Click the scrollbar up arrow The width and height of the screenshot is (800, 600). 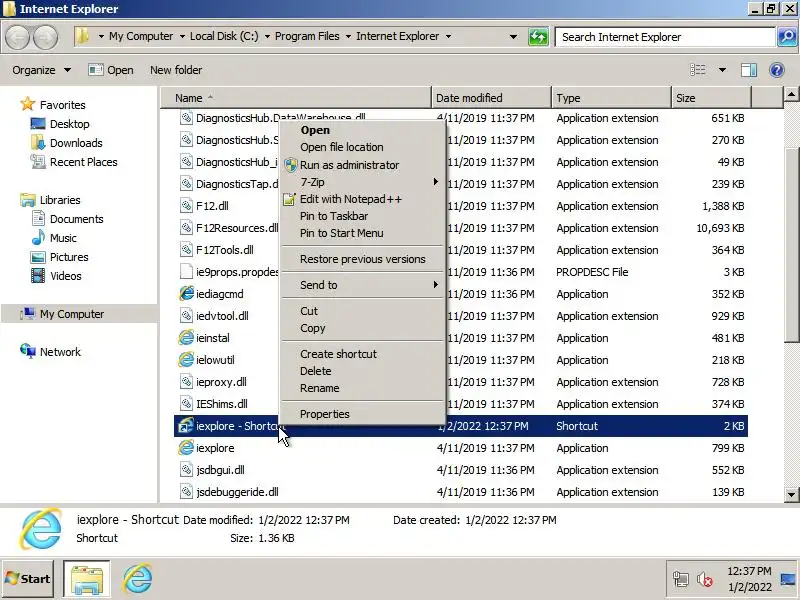[791, 94]
